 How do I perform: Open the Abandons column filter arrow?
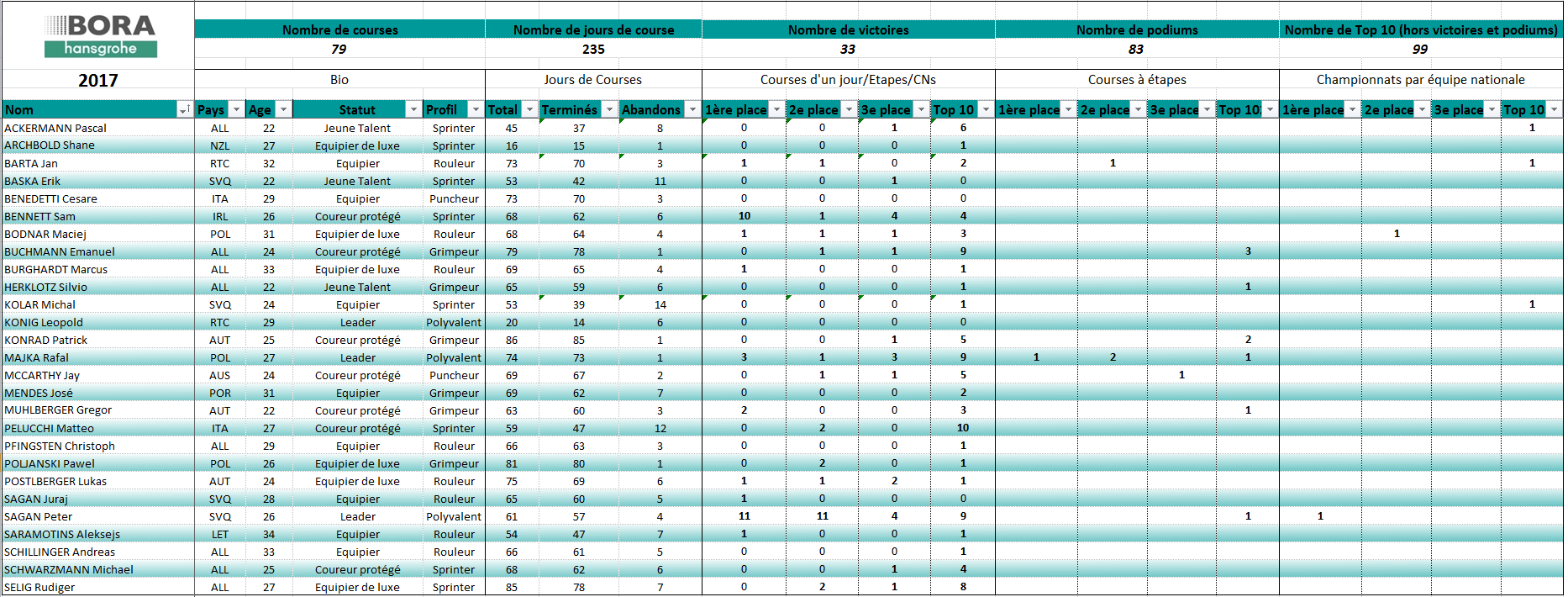[693, 110]
